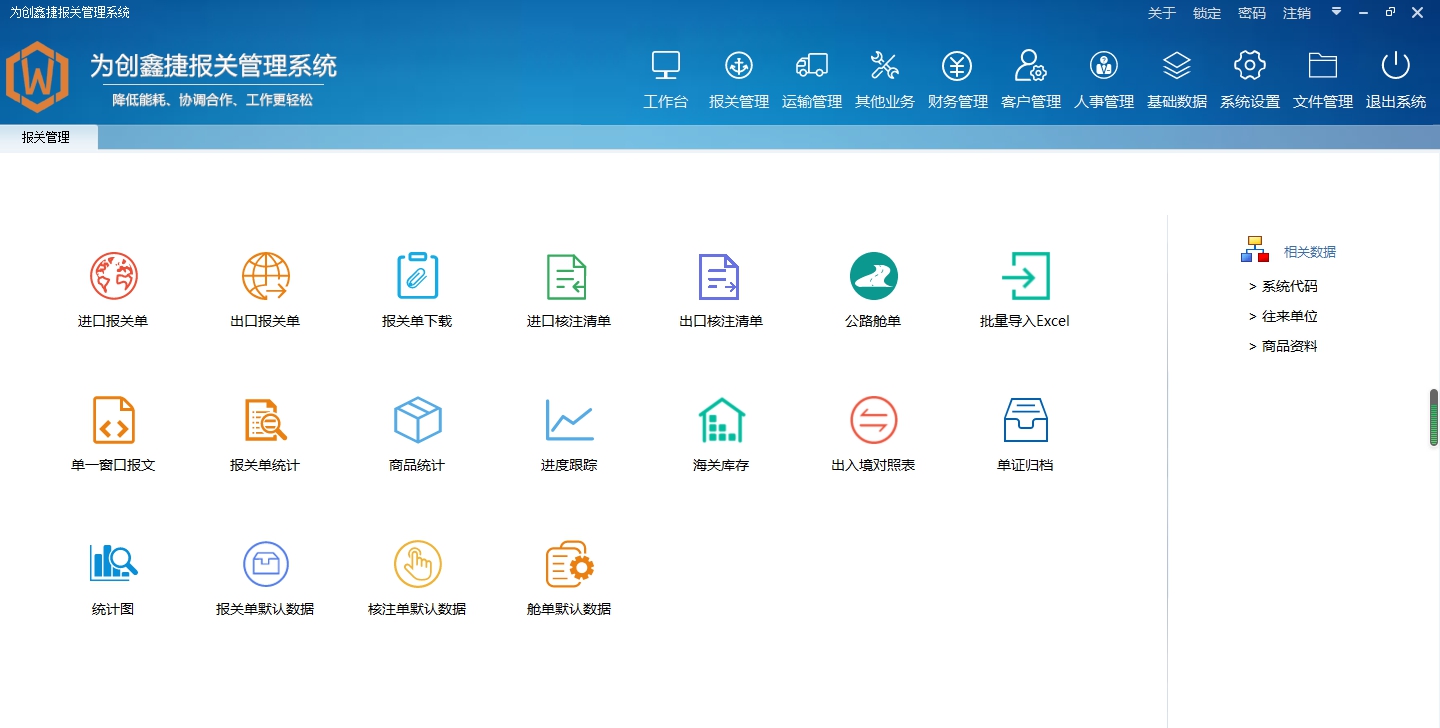This screenshot has width=1440, height=728.
Task: Open the title bar dropdown arrow menu
Action: pos(1336,13)
